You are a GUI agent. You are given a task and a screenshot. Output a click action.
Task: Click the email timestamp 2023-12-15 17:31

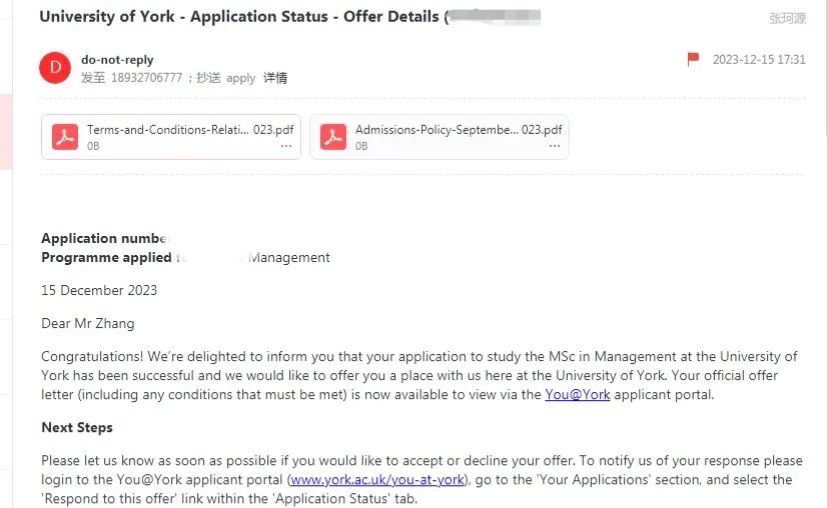tap(758, 60)
